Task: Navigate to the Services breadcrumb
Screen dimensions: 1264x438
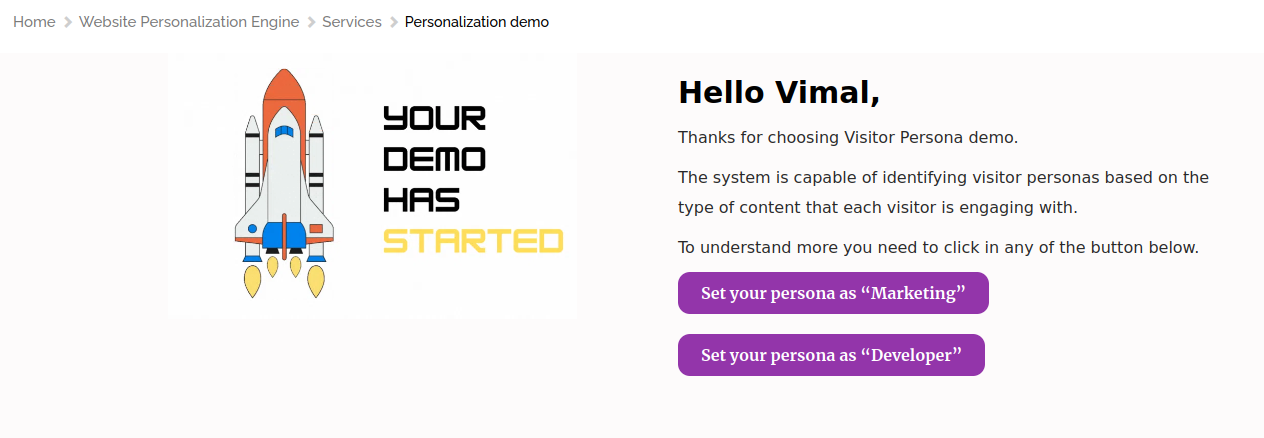Action: click(x=352, y=22)
